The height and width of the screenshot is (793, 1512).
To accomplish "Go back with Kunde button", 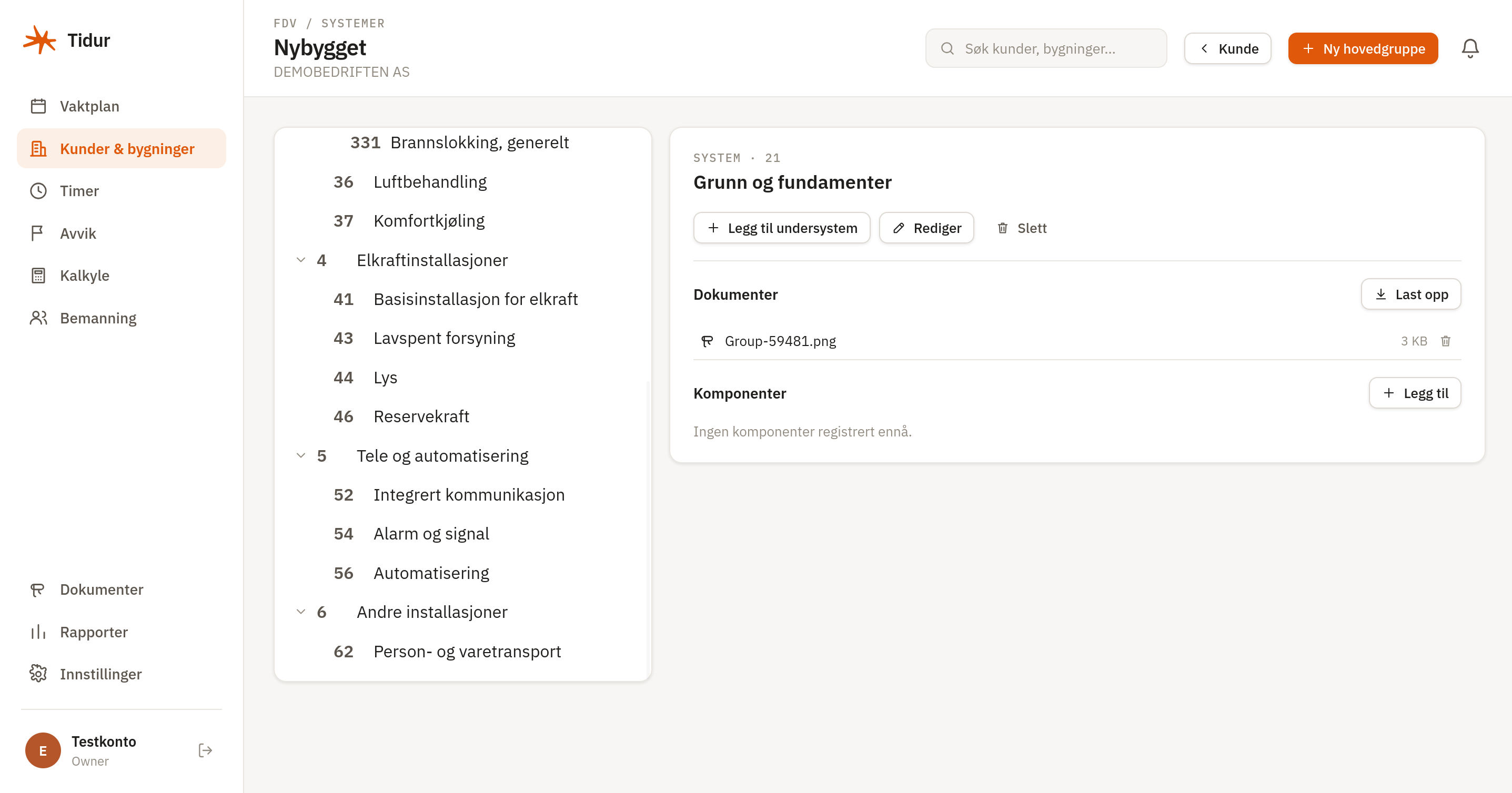I will tap(1227, 48).
